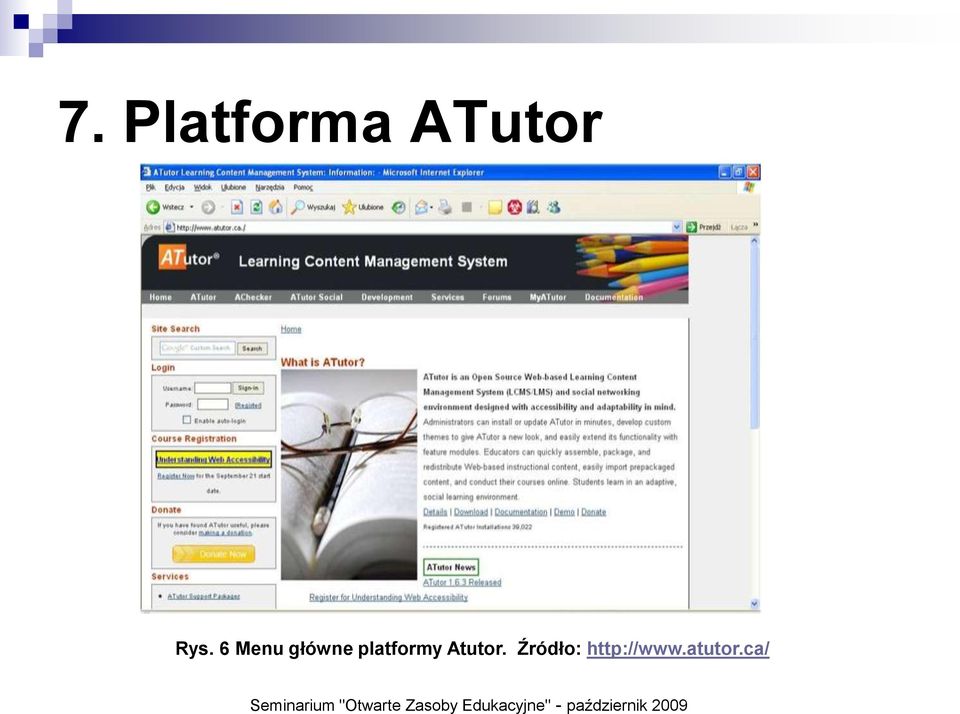Print the page with printer icon

pos(445,208)
